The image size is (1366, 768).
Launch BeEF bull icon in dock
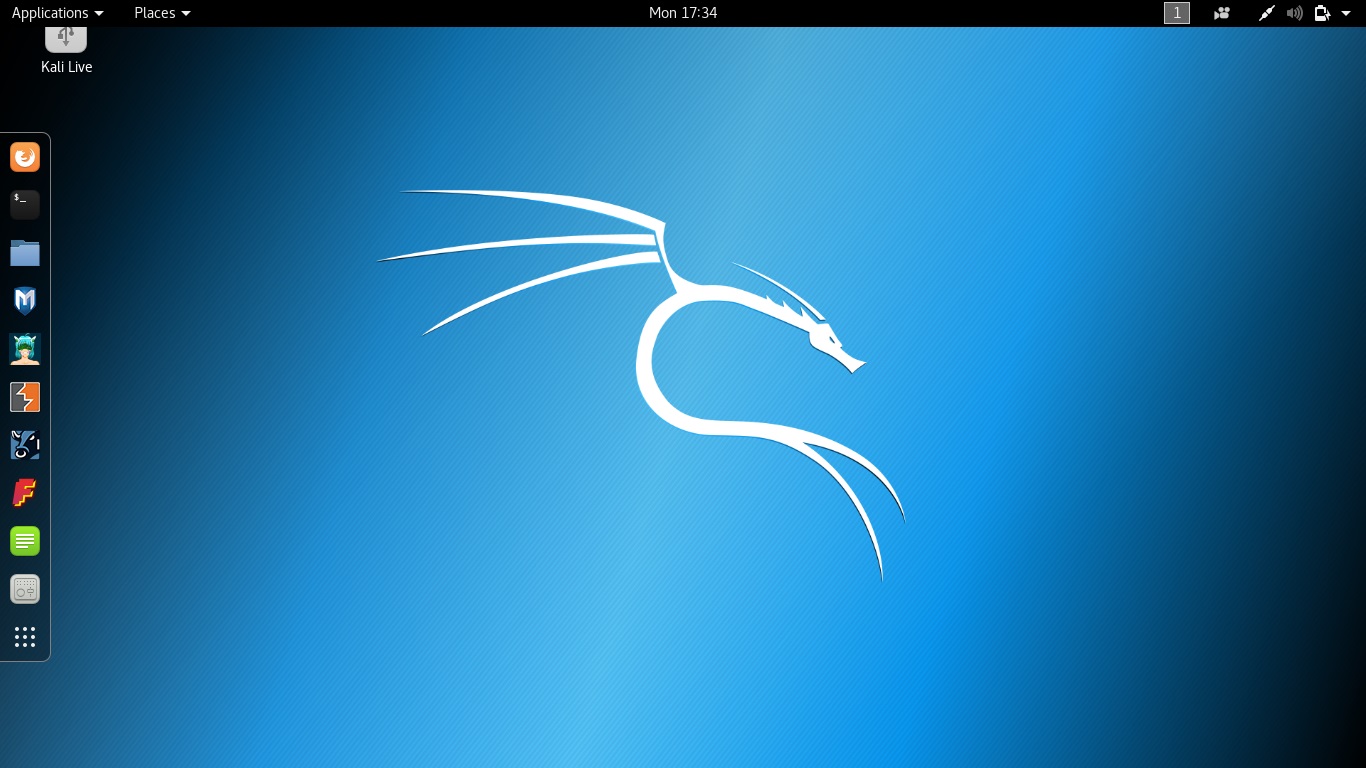[25, 445]
